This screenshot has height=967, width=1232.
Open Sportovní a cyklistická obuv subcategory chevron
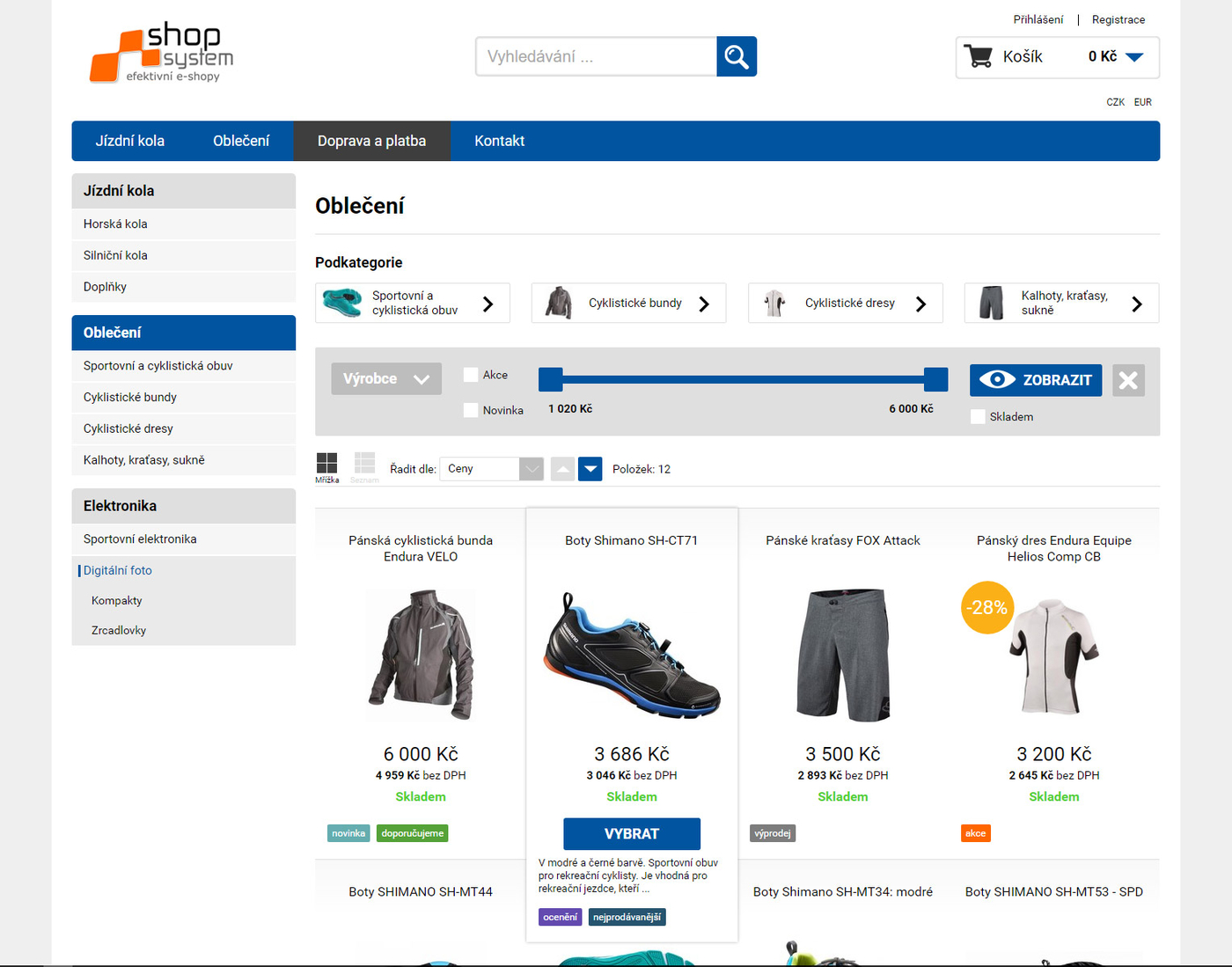(488, 304)
